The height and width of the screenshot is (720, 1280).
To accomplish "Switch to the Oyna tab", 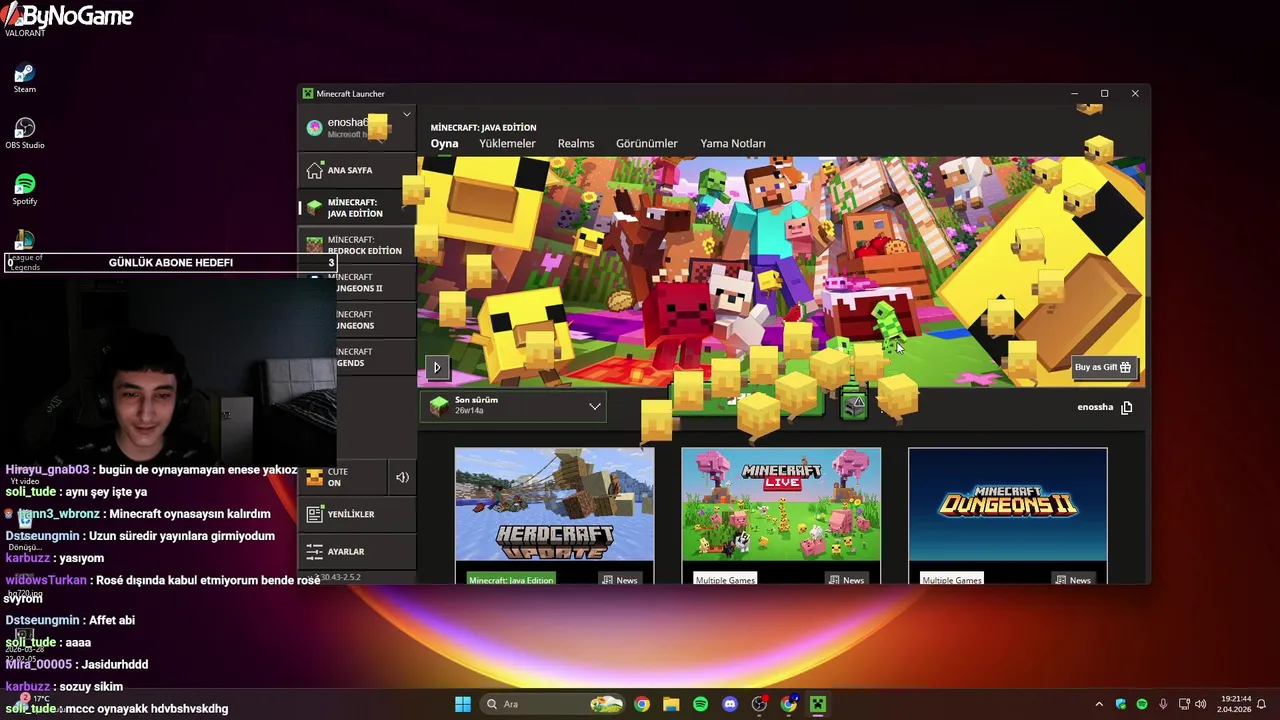I will click(444, 144).
